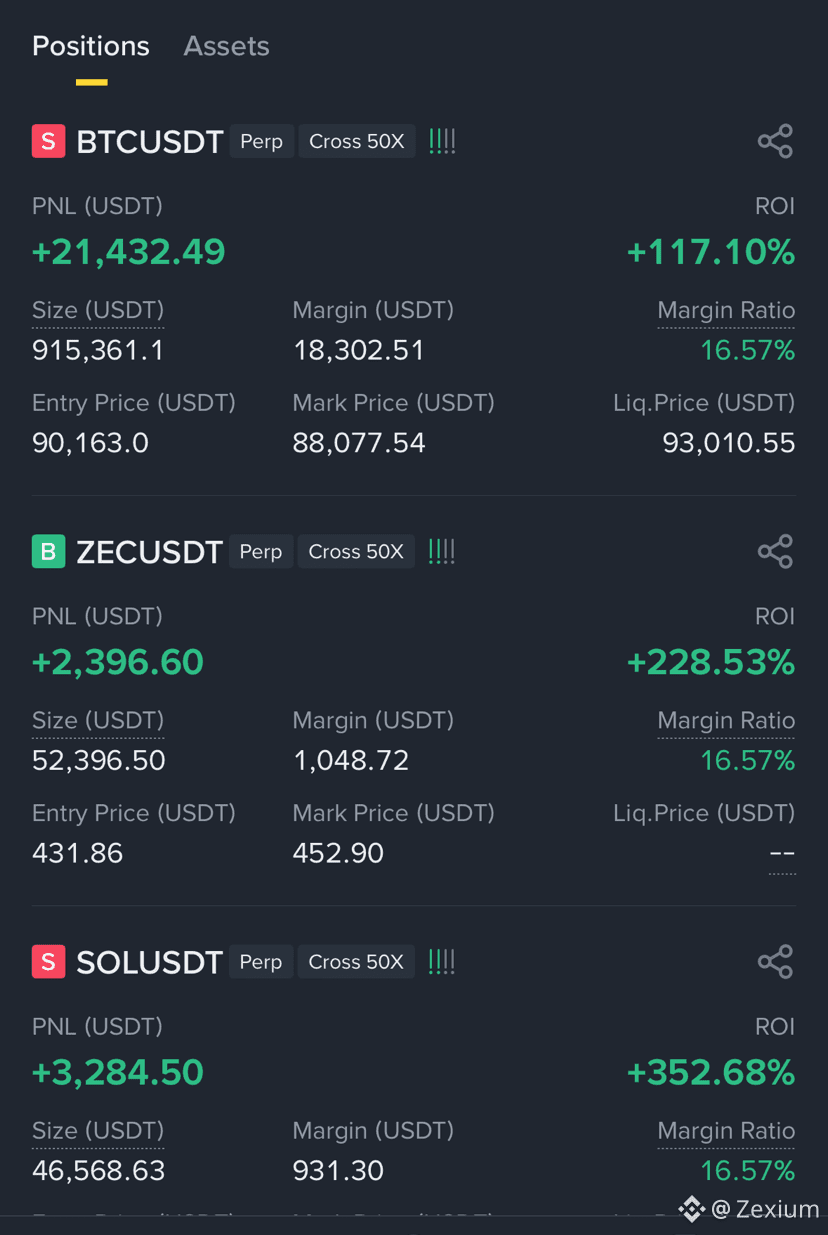828x1235 pixels.
Task: Click the red S short badge for BTCUSDT
Action: coord(48,141)
